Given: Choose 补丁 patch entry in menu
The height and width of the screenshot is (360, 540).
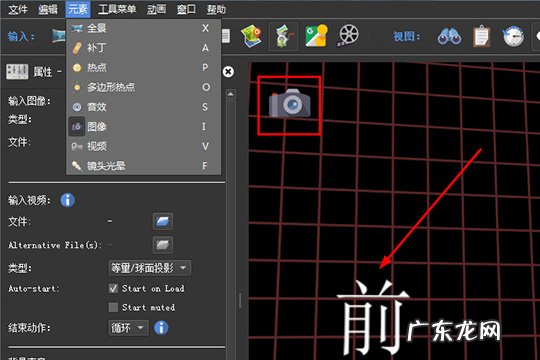Looking at the screenshot, I should [143, 48].
